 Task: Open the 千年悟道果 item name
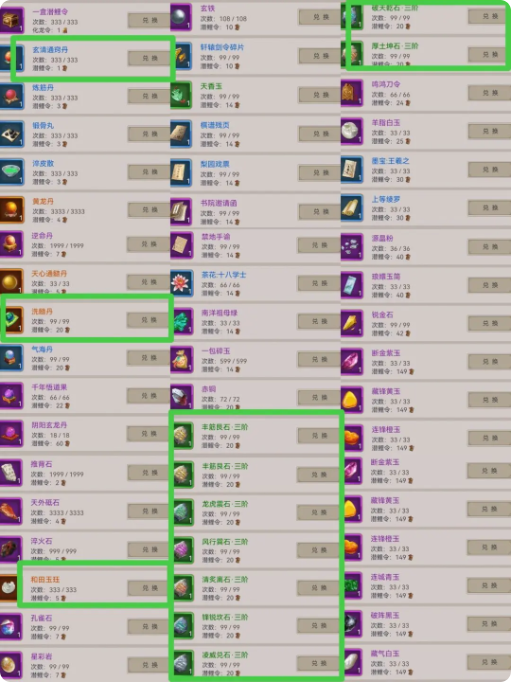(x=49, y=387)
